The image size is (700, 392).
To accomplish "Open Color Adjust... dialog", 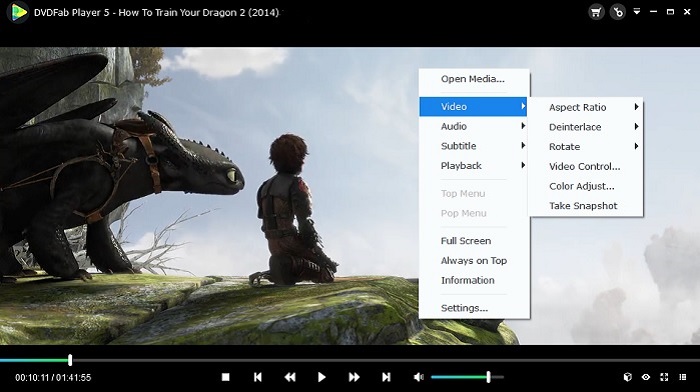I will pos(586,186).
